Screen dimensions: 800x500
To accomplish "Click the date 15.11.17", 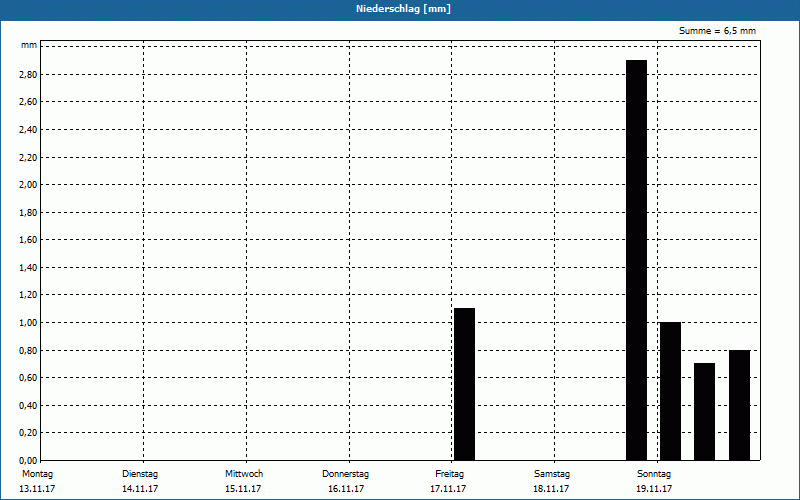I will click(243, 489).
